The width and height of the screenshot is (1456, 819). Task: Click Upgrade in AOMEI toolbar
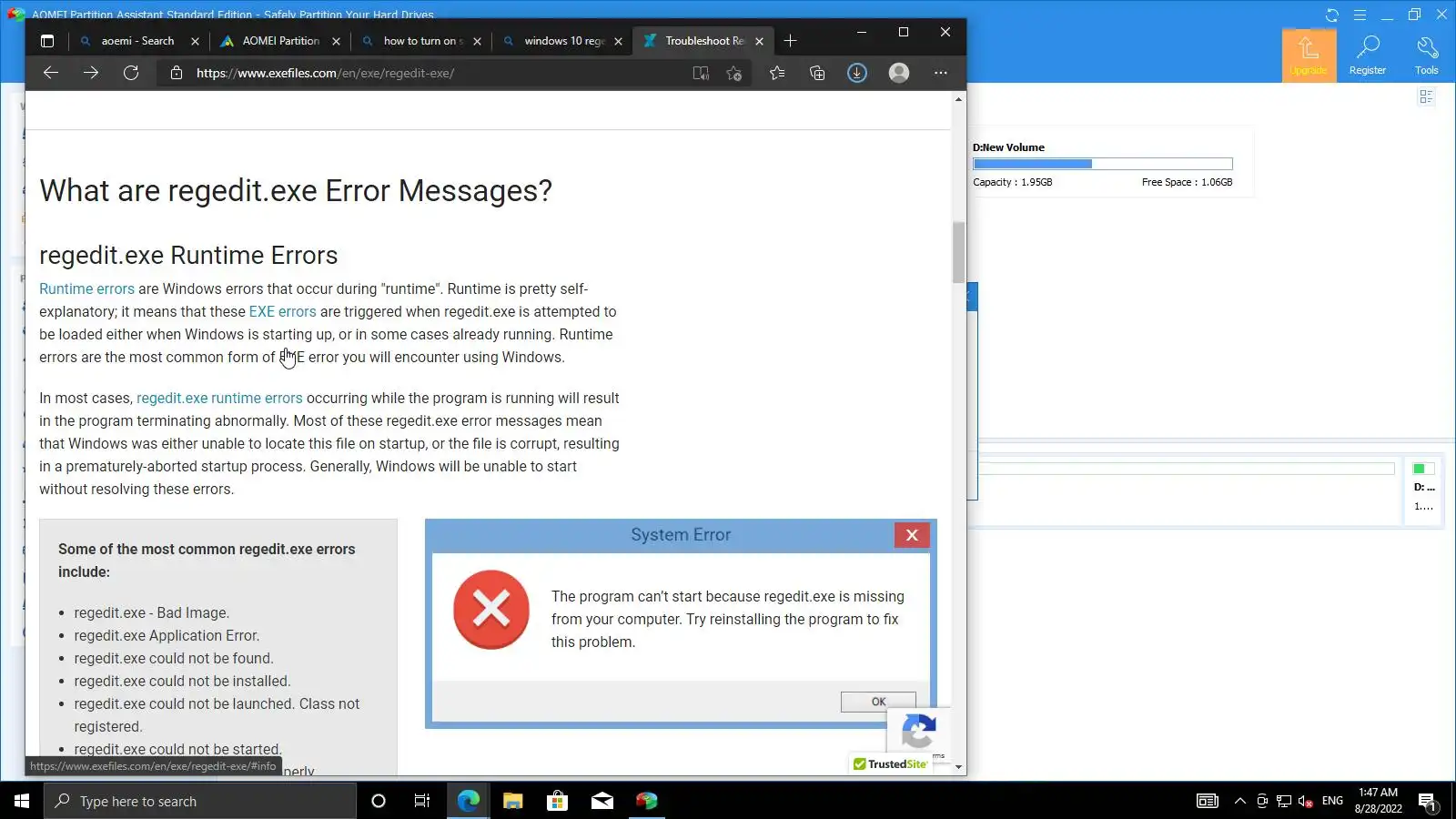click(1309, 56)
